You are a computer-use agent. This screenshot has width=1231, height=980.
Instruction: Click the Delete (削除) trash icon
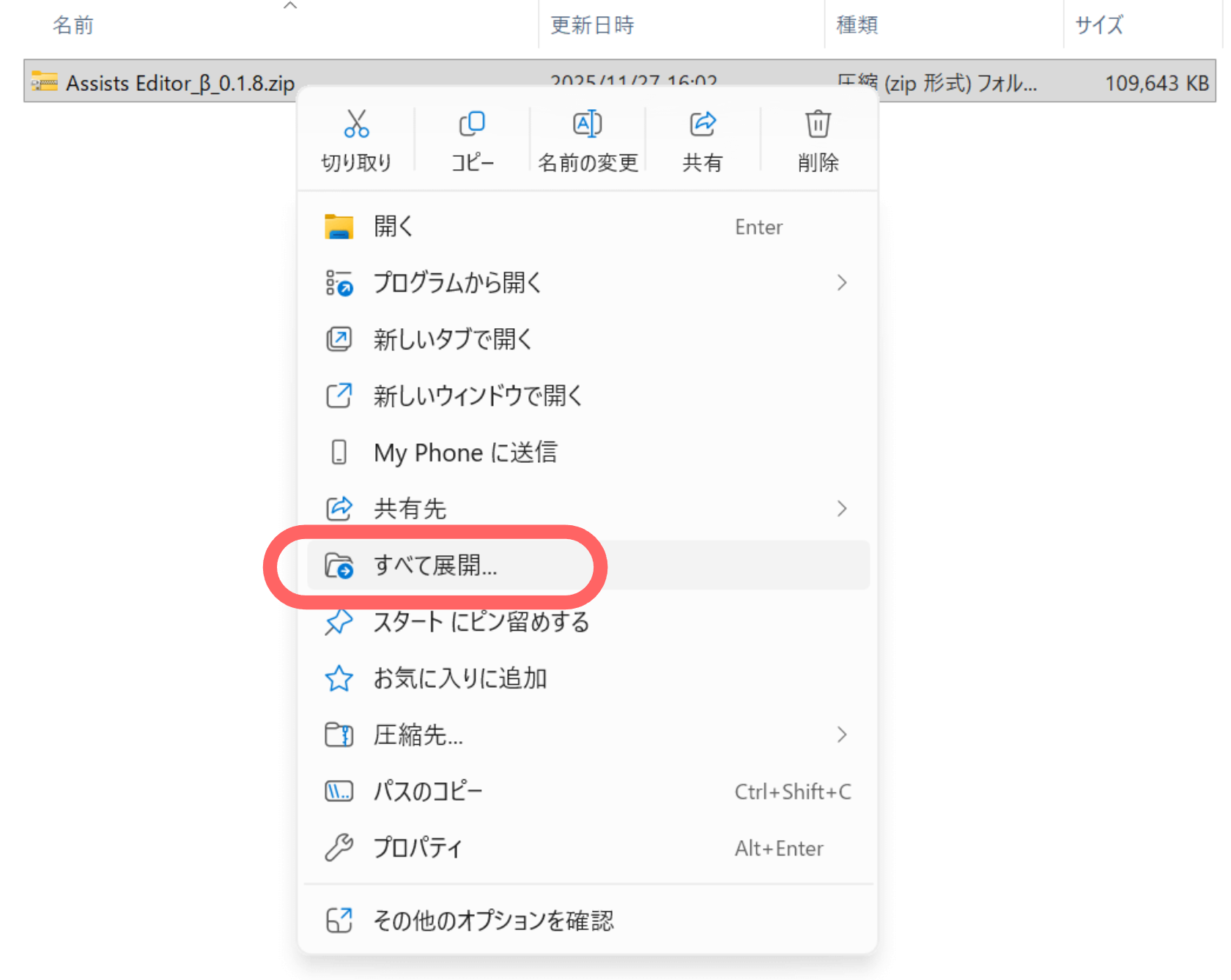coord(818,125)
